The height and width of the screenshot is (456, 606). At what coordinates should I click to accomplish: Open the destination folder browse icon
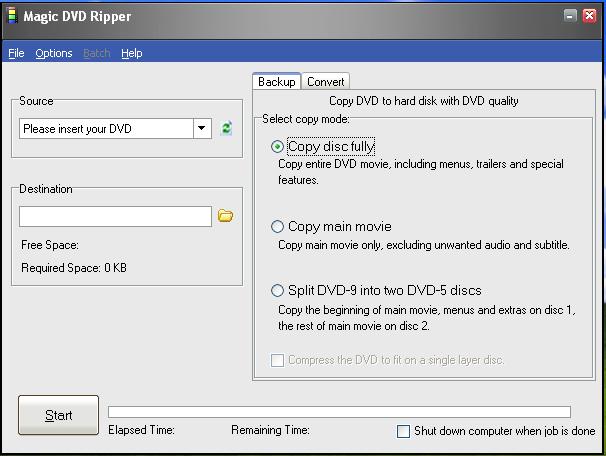point(225,216)
